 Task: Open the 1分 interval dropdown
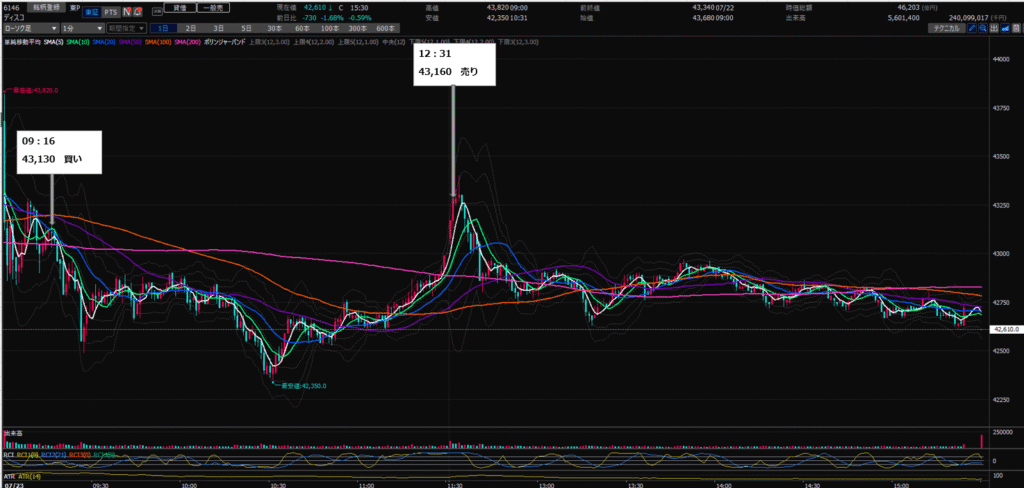(x=82, y=28)
